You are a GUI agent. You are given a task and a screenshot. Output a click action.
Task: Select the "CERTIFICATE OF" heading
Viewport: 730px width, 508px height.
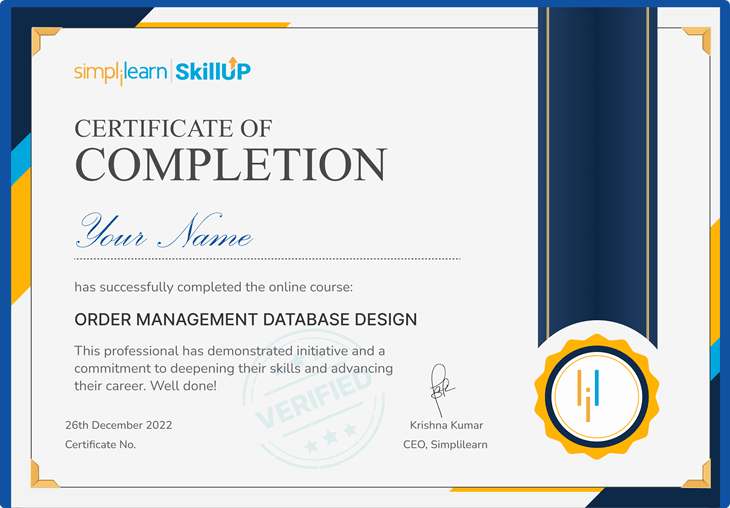(x=173, y=129)
